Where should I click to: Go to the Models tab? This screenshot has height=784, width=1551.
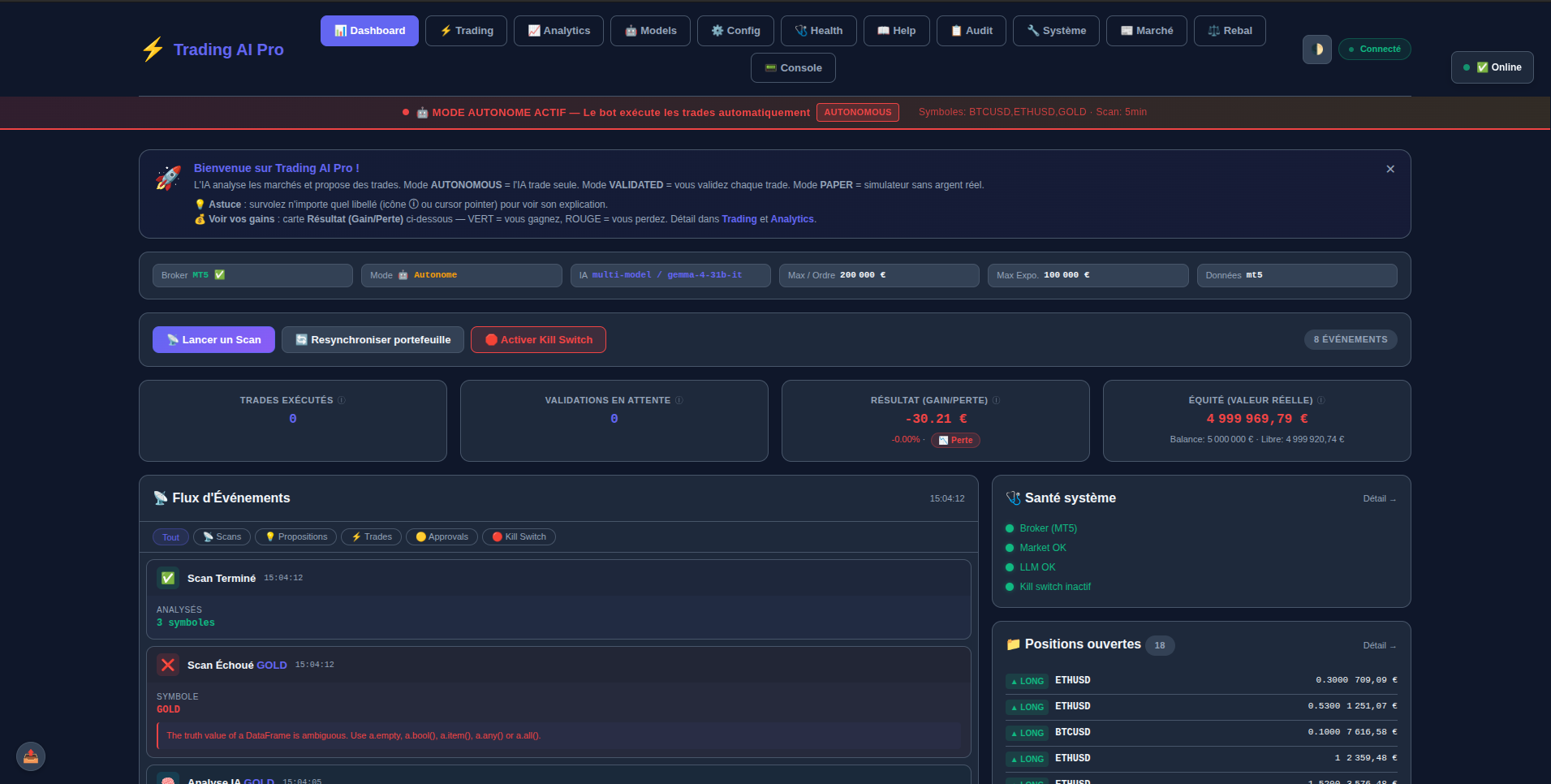[x=650, y=31]
